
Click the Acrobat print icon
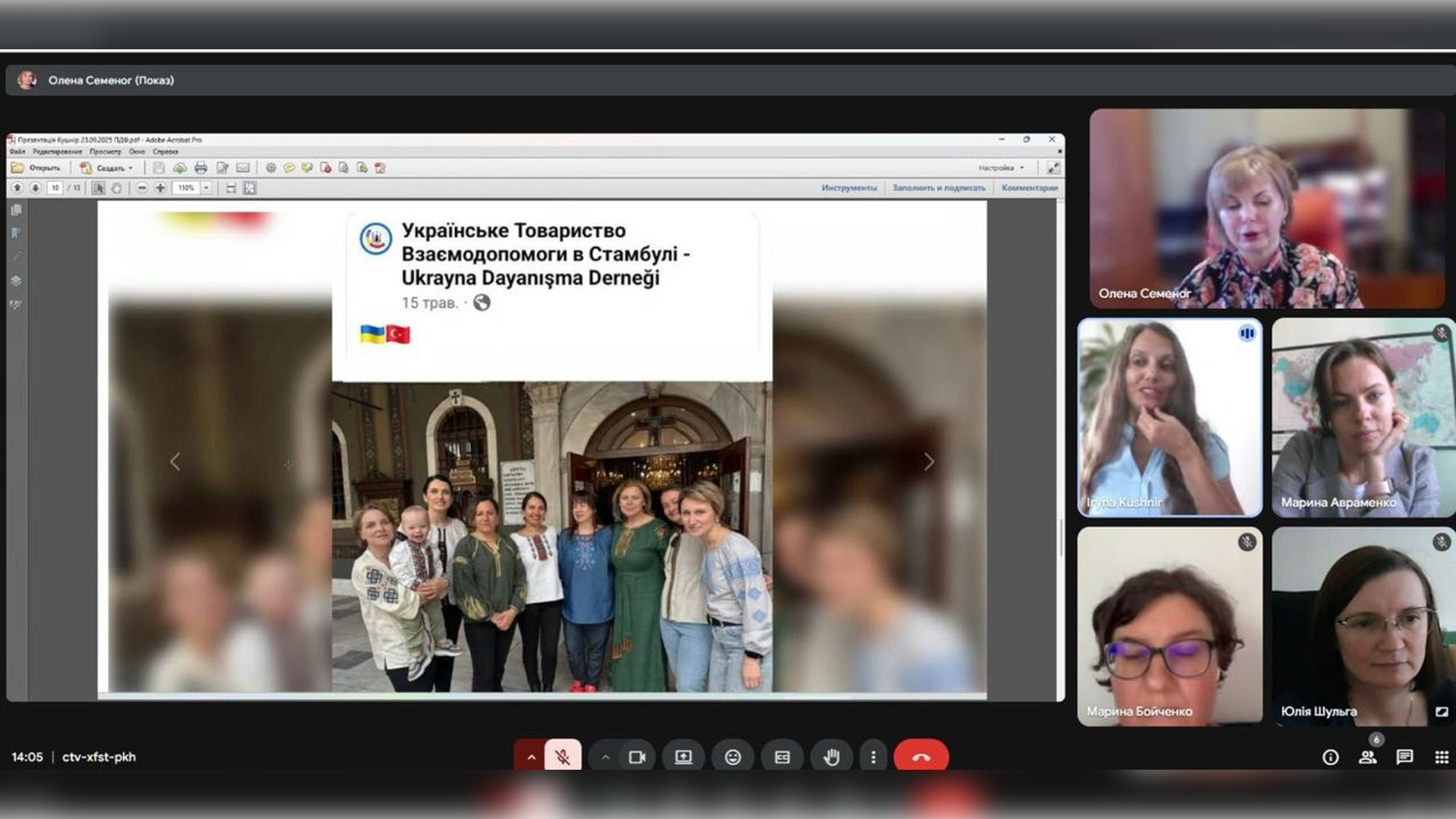[x=200, y=168]
